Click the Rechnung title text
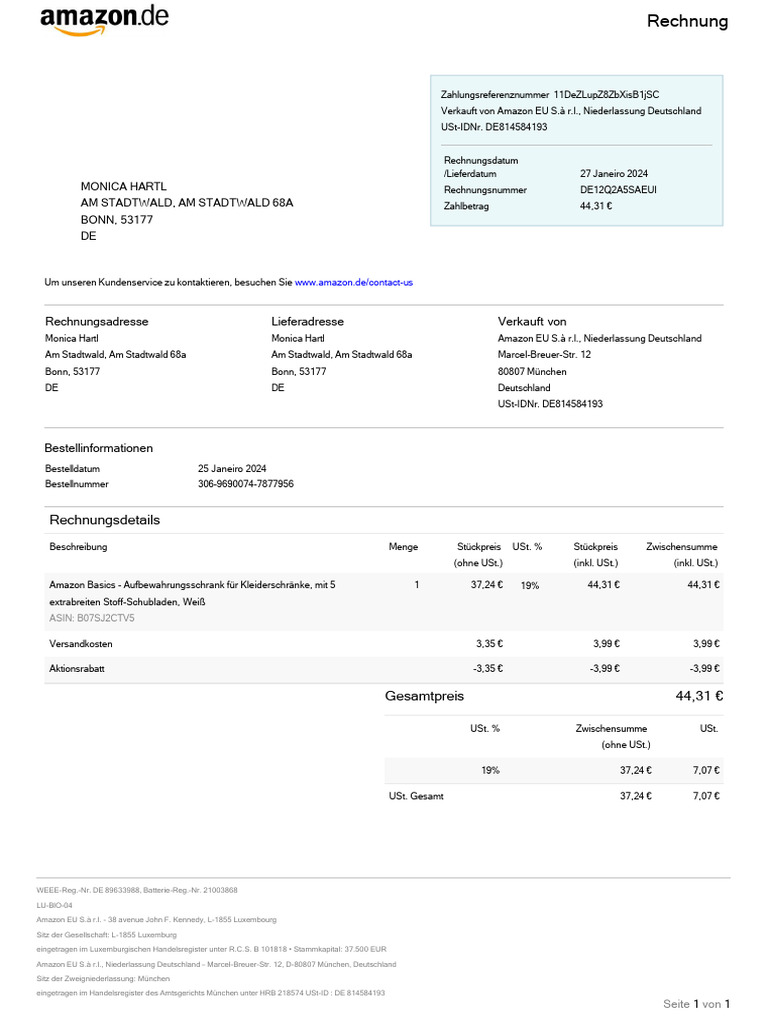 [687, 22]
